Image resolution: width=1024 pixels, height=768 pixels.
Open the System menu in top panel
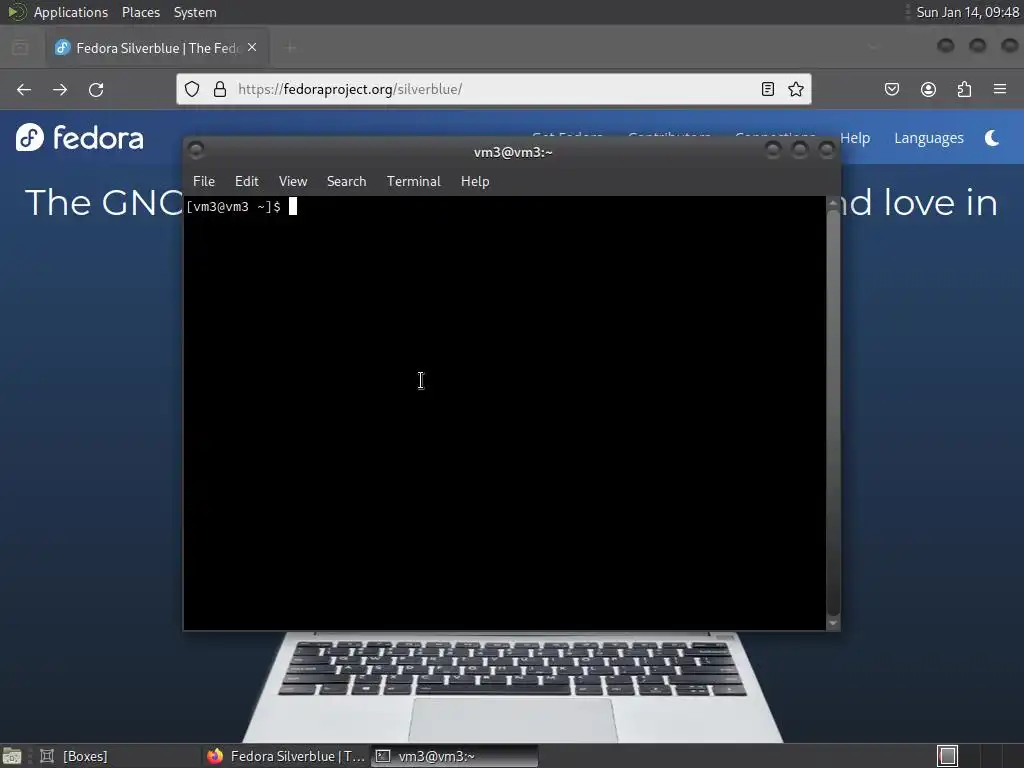tap(195, 12)
